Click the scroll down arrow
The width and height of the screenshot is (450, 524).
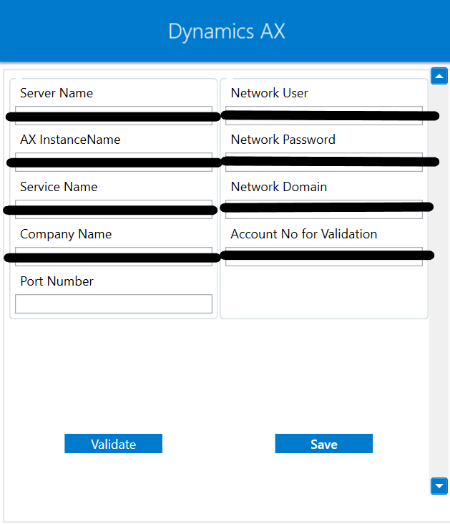point(439,486)
